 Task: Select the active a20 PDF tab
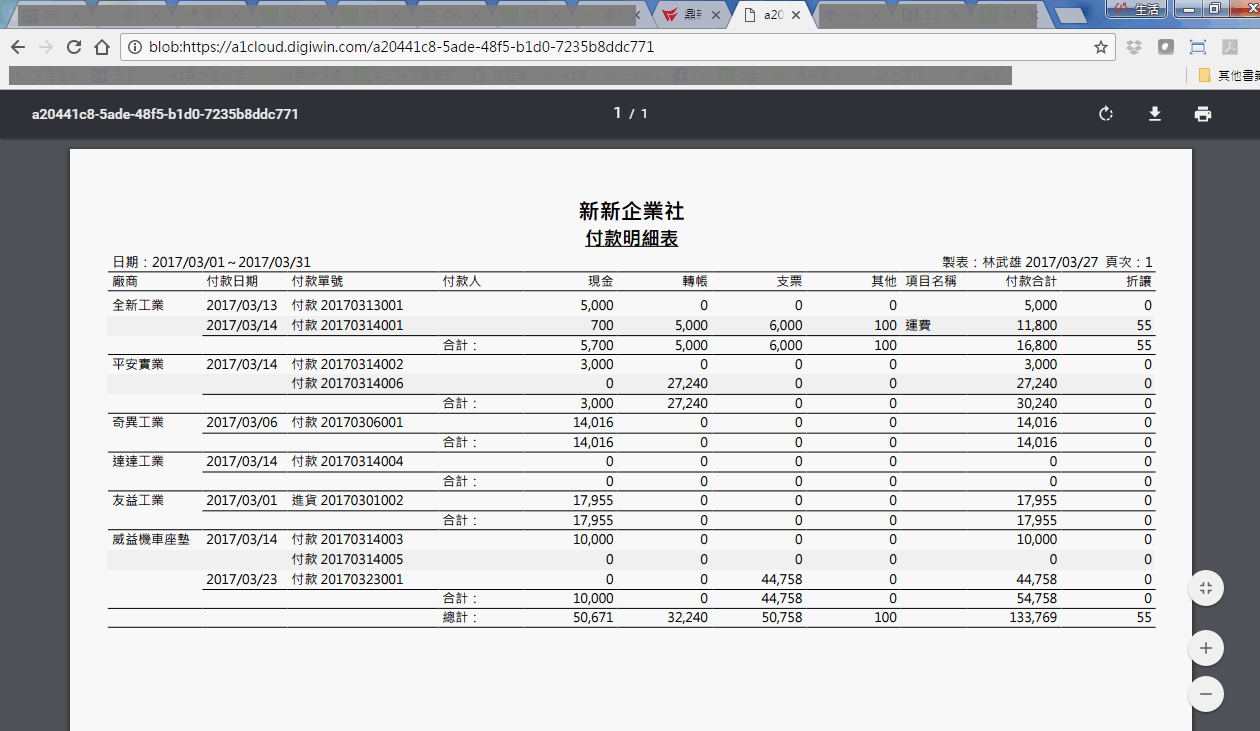[x=771, y=15]
